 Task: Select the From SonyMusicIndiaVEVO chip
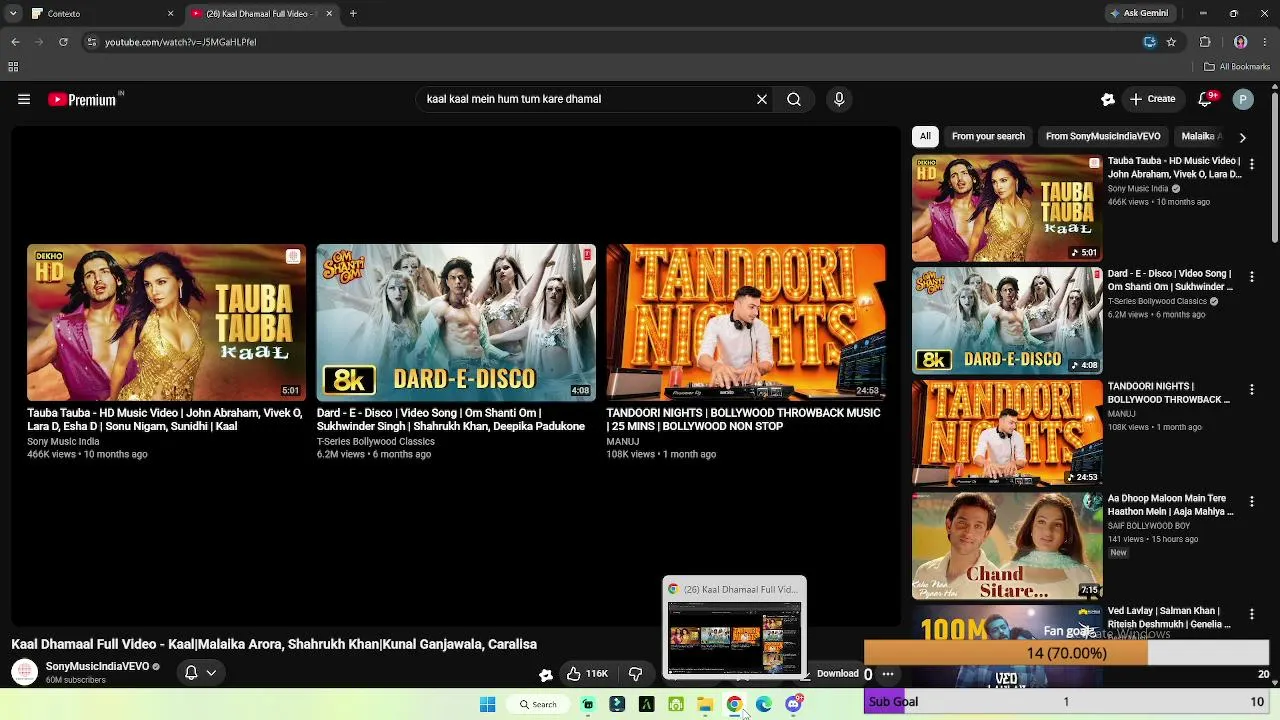coord(1103,136)
